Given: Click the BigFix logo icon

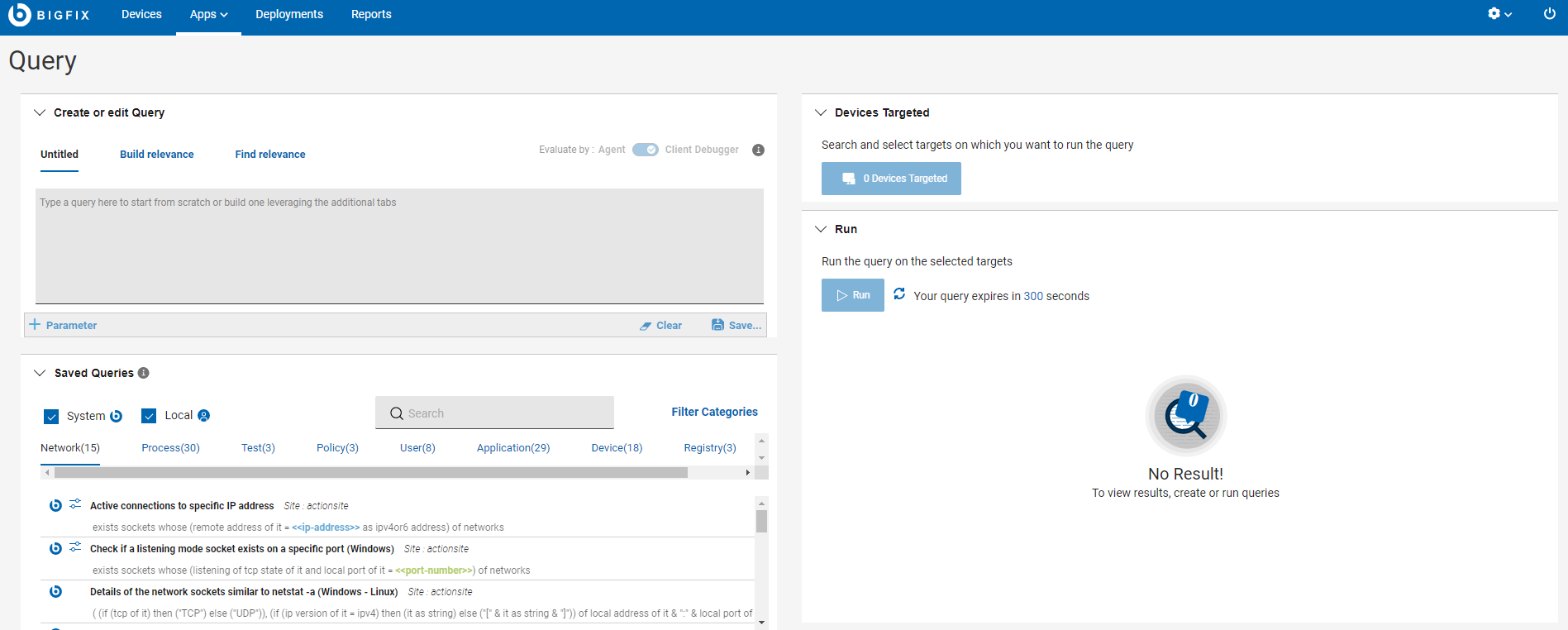Looking at the screenshot, I should (20, 14).
